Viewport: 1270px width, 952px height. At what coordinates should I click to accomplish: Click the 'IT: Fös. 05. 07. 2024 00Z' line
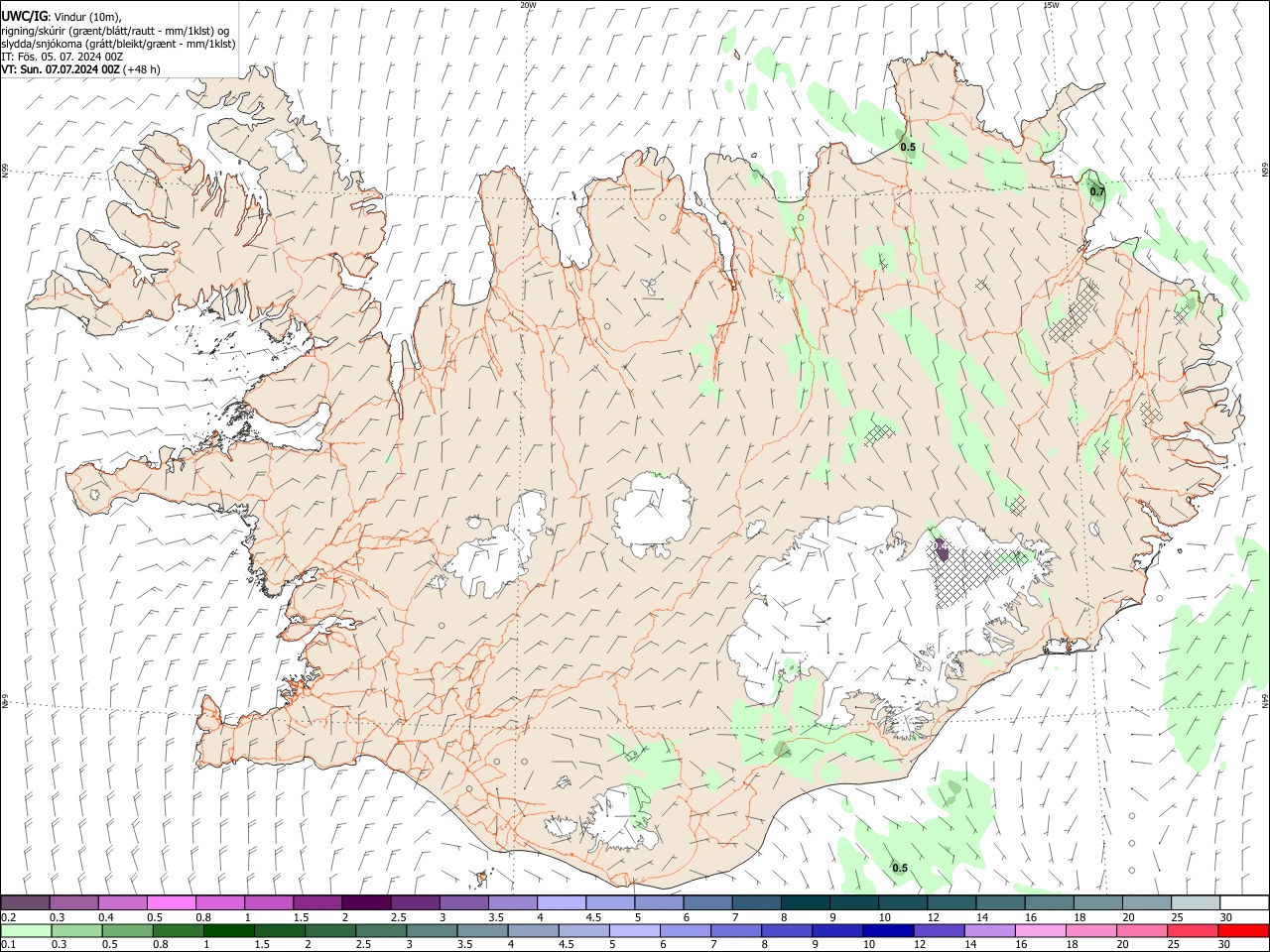coord(63,57)
